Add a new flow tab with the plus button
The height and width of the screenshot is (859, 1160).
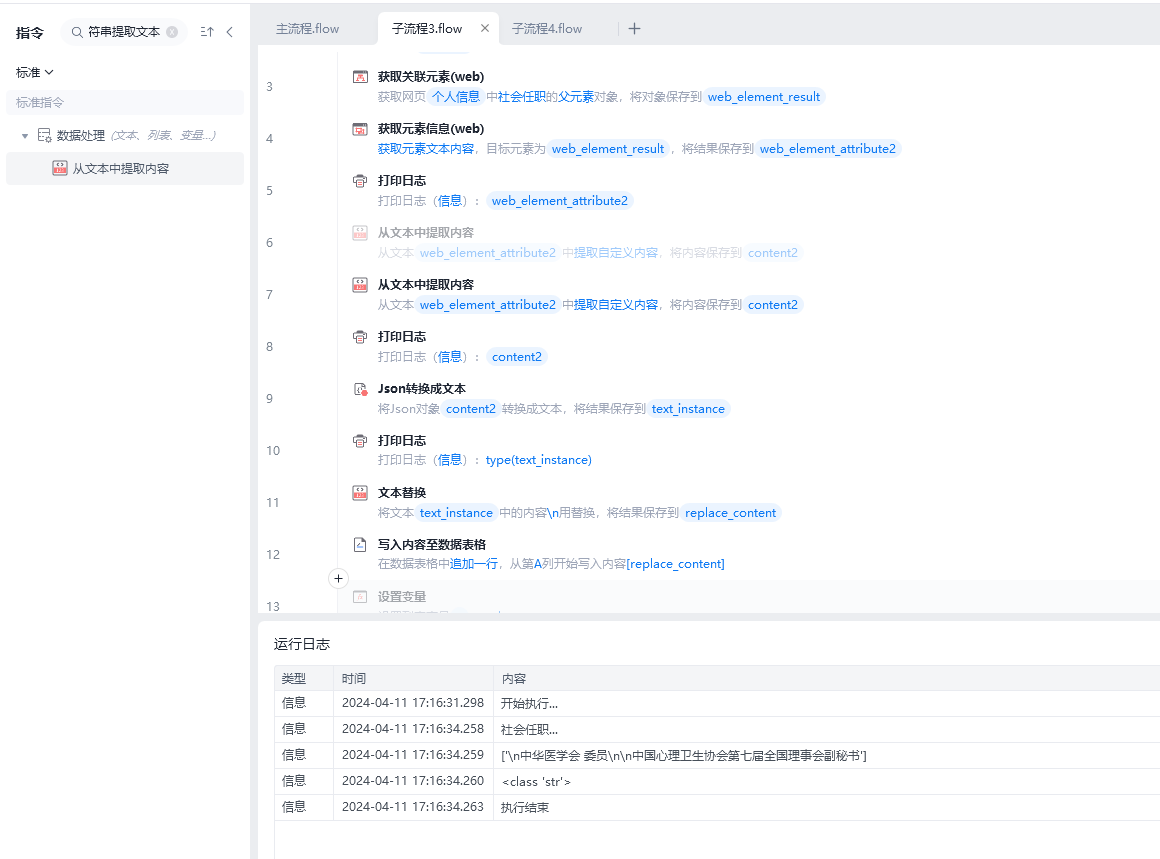[x=634, y=29]
